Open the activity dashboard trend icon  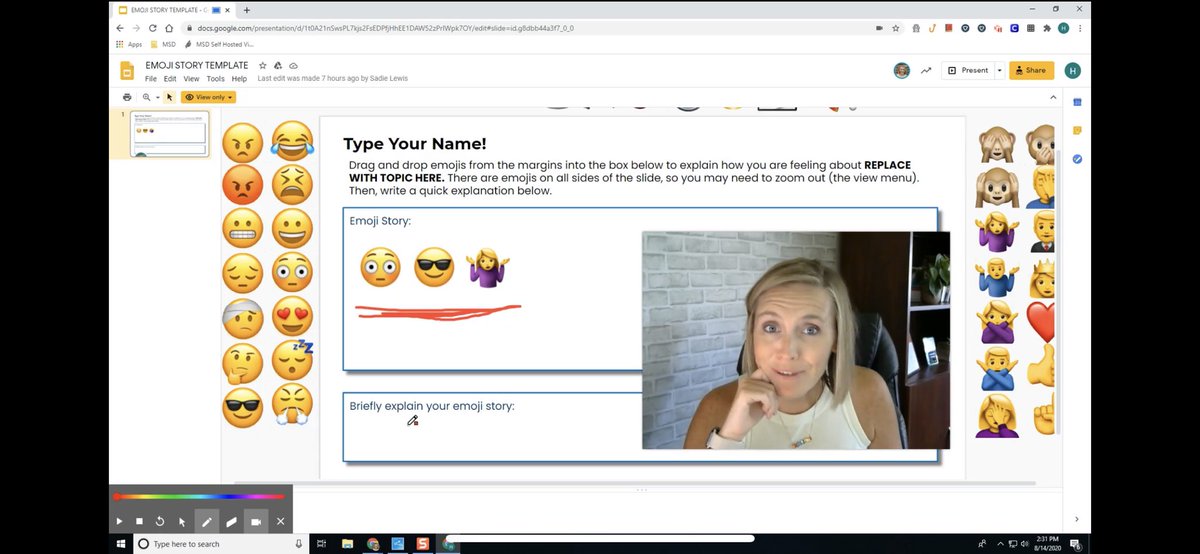tap(926, 70)
